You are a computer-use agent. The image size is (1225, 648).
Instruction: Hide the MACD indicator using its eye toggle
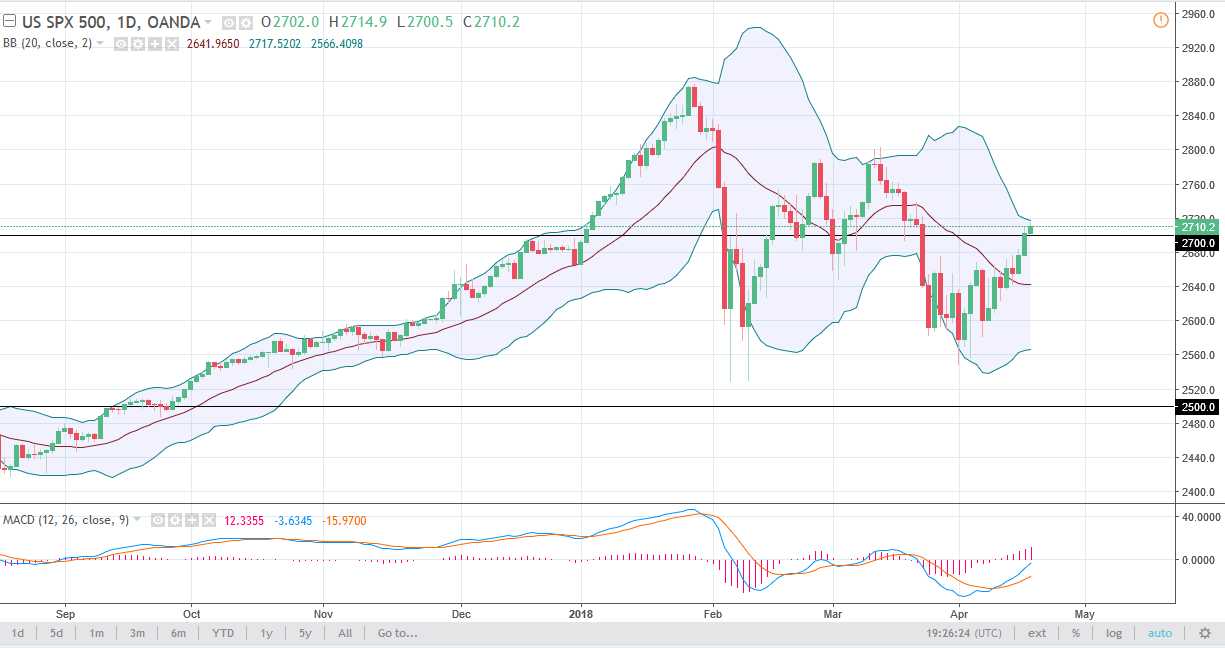tap(158, 520)
